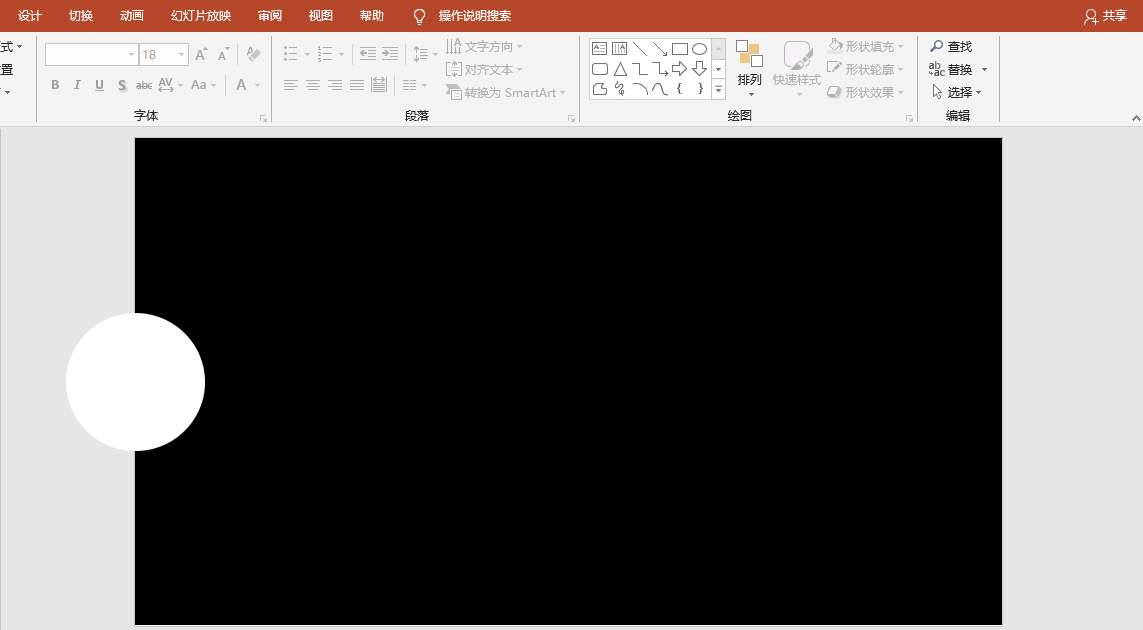Open the 幻灯片放映 tab
This screenshot has height=630, width=1143.
[201, 16]
